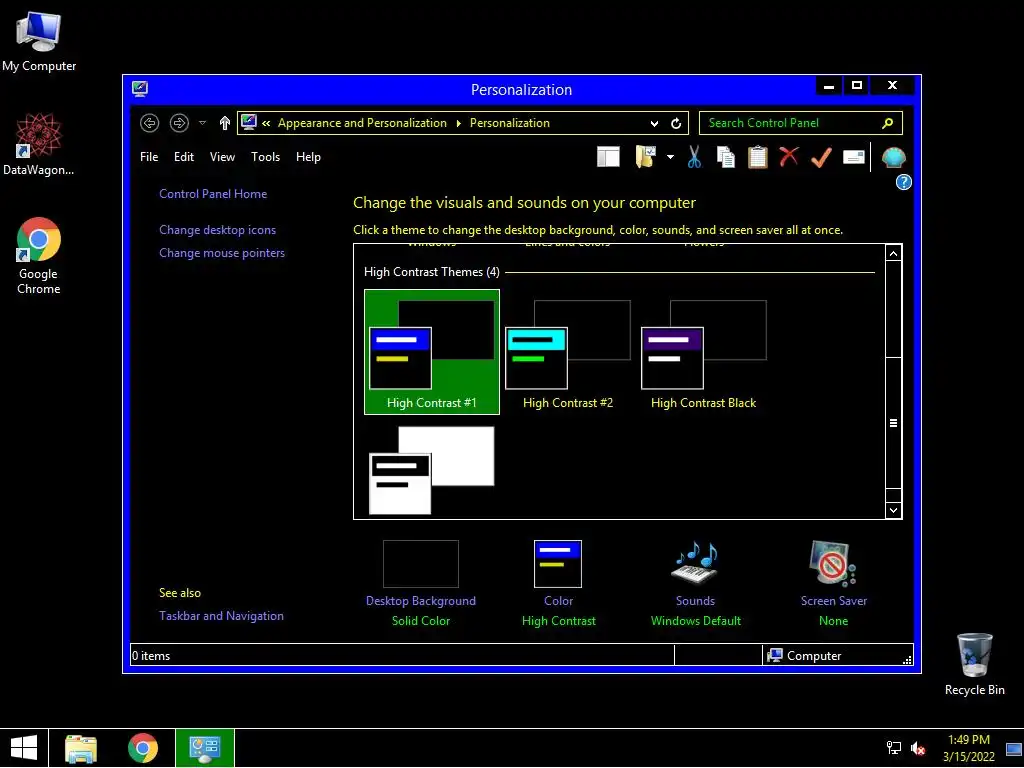The image size is (1024, 768).
Task: Select the Google Chrome desktop shortcut
Action: 39,255
